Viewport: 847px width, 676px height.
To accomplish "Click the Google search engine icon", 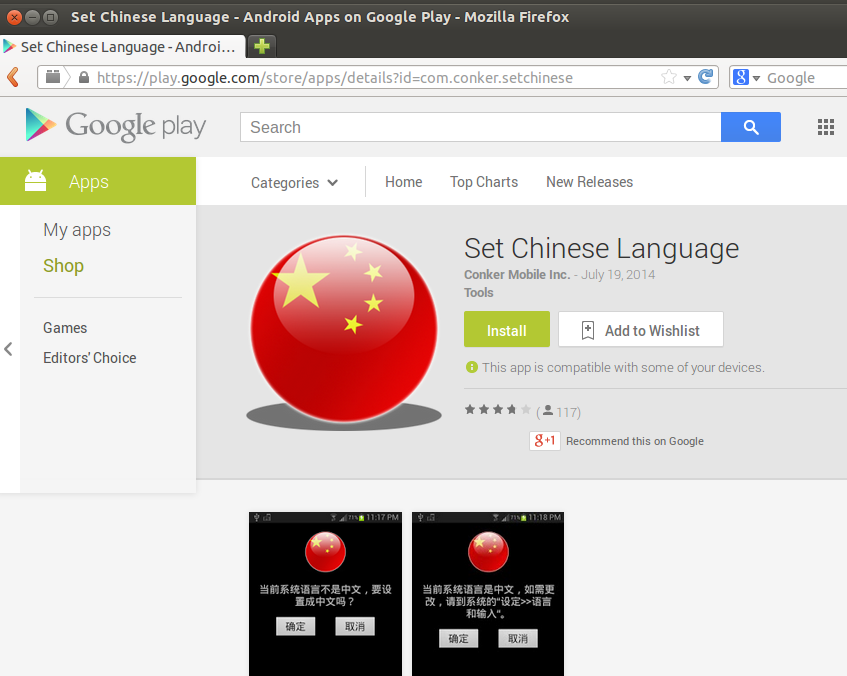I will [741, 77].
